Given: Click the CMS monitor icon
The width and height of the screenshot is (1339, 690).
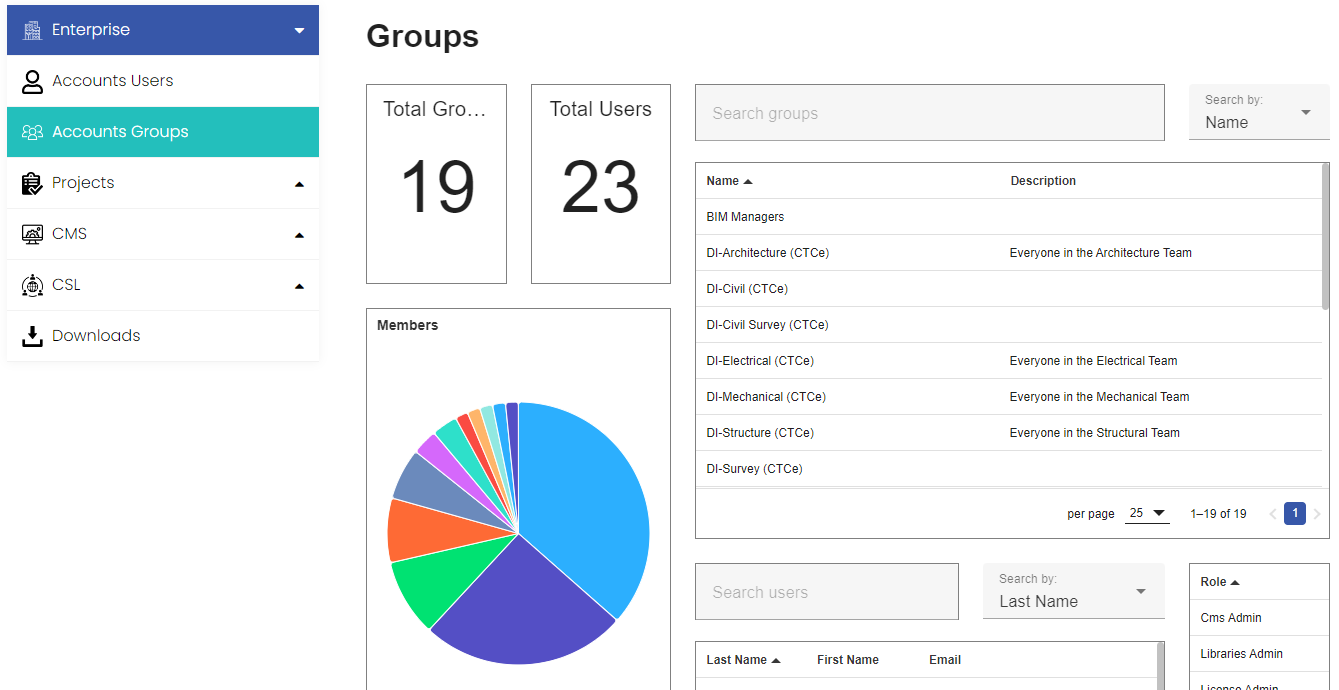Looking at the screenshot, I should 33,234.
